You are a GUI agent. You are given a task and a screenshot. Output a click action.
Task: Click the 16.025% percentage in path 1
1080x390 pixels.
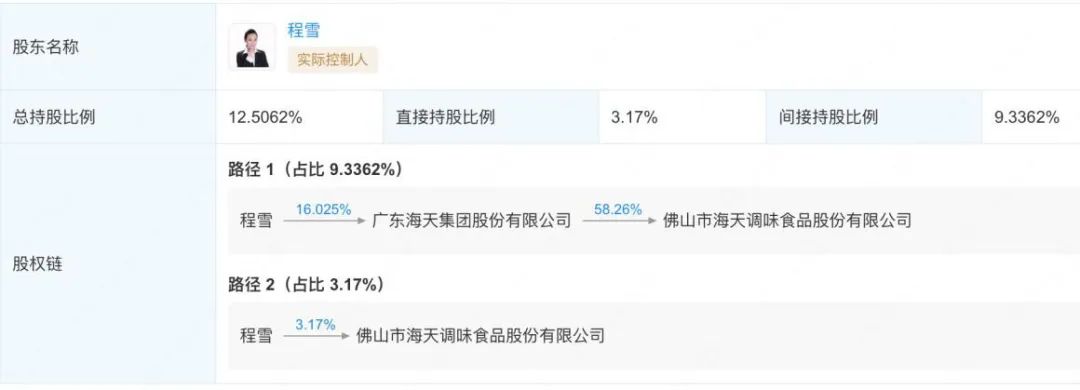[x=323, y=209]
